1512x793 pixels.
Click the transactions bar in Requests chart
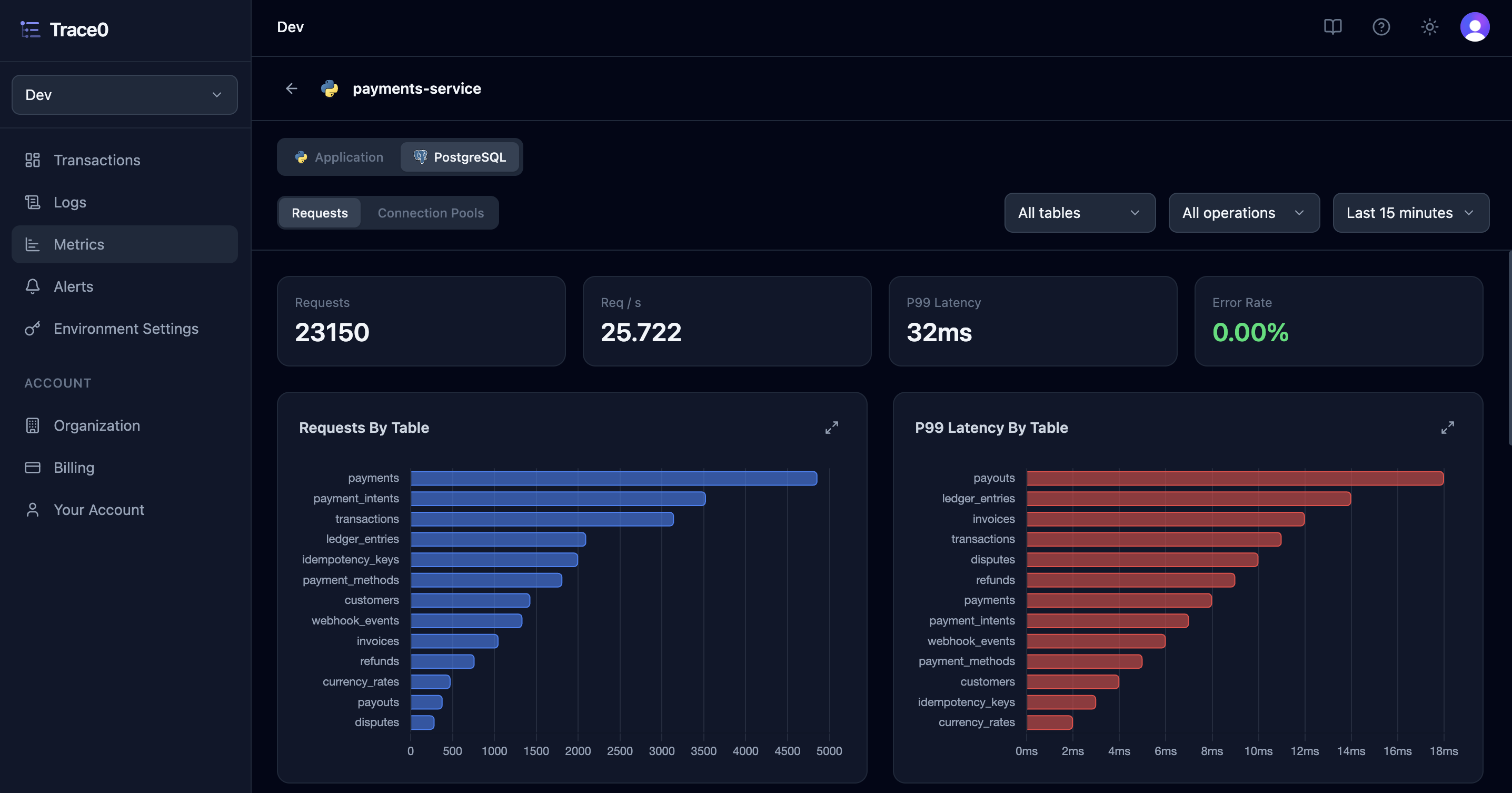click(x=542, y=519)
